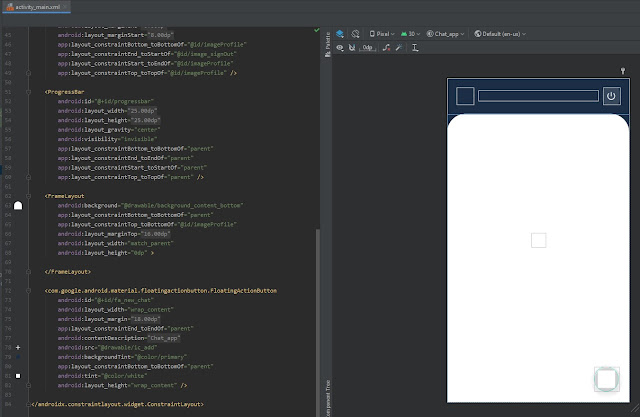Click the Select Design Surface layers icon
Viewport: 640px width, 417px height.
pos(341,32)
